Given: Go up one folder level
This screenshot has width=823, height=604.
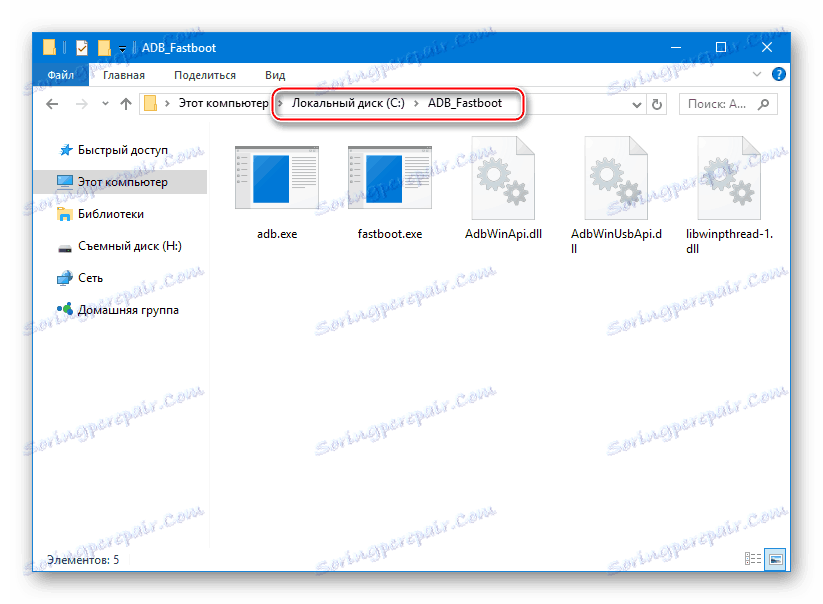Looking at the screenshot, I should coord(125,104).
